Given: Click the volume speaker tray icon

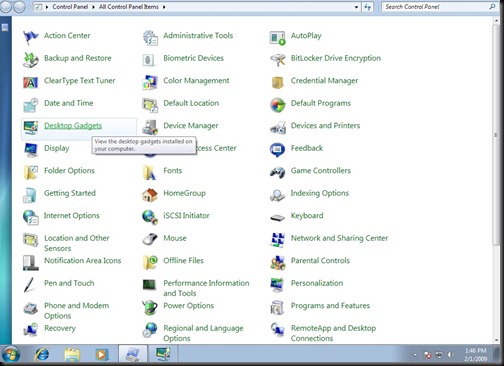Looking at the screenshot, I should (450, 355).
